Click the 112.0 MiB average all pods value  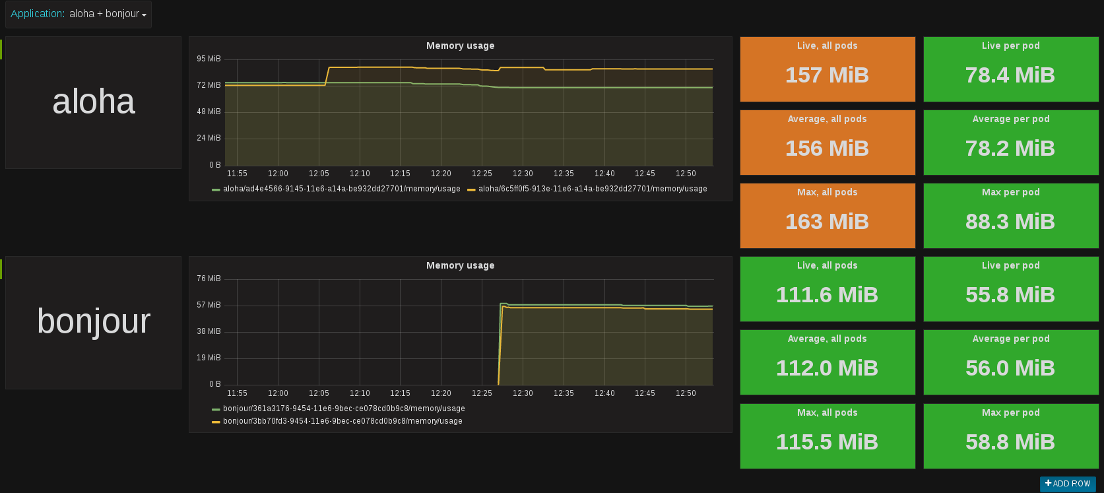[x=827, y=368]
